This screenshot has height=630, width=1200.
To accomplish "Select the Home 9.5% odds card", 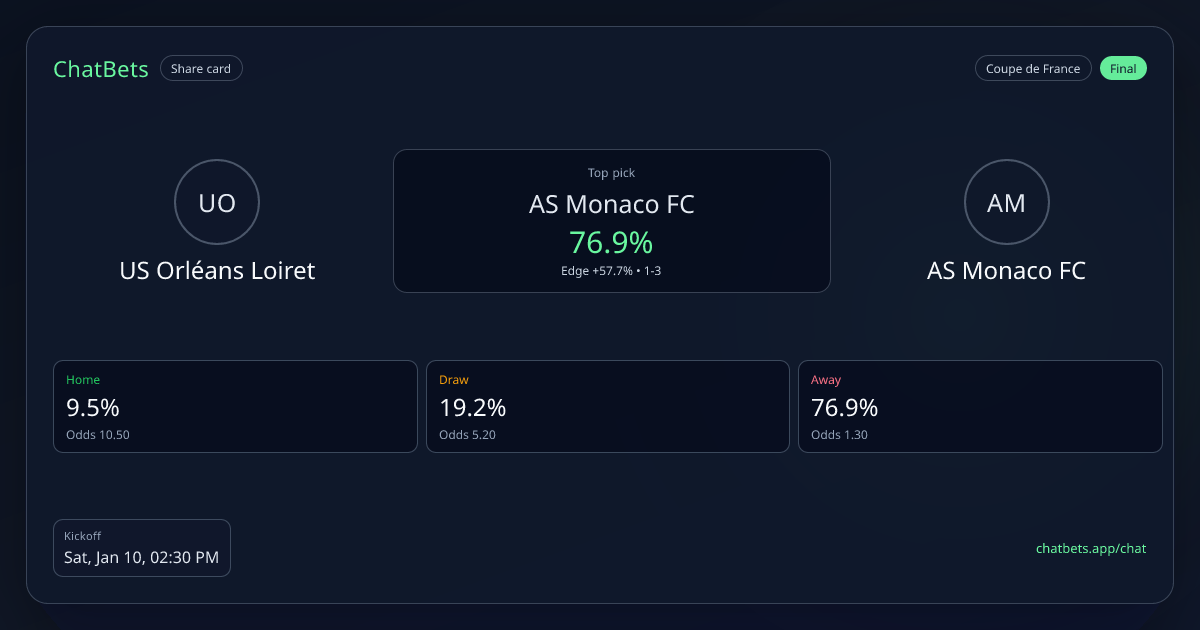I will [x=235, y=406].
